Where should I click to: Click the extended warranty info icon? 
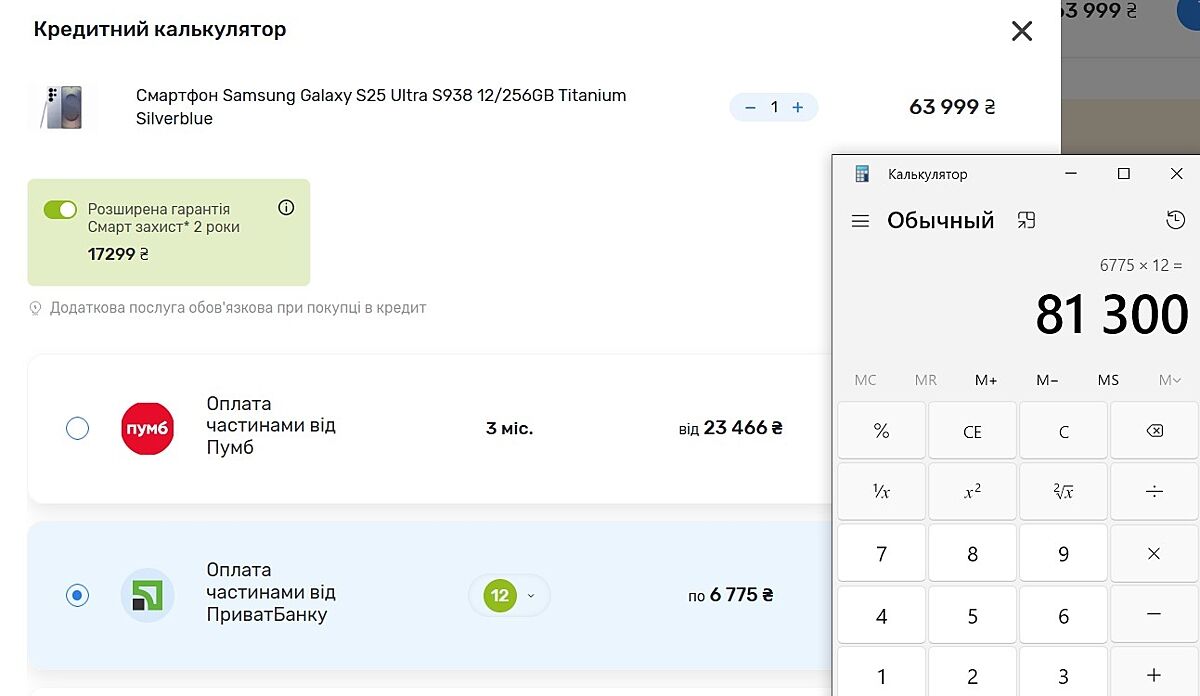click(x=286, y=208)
